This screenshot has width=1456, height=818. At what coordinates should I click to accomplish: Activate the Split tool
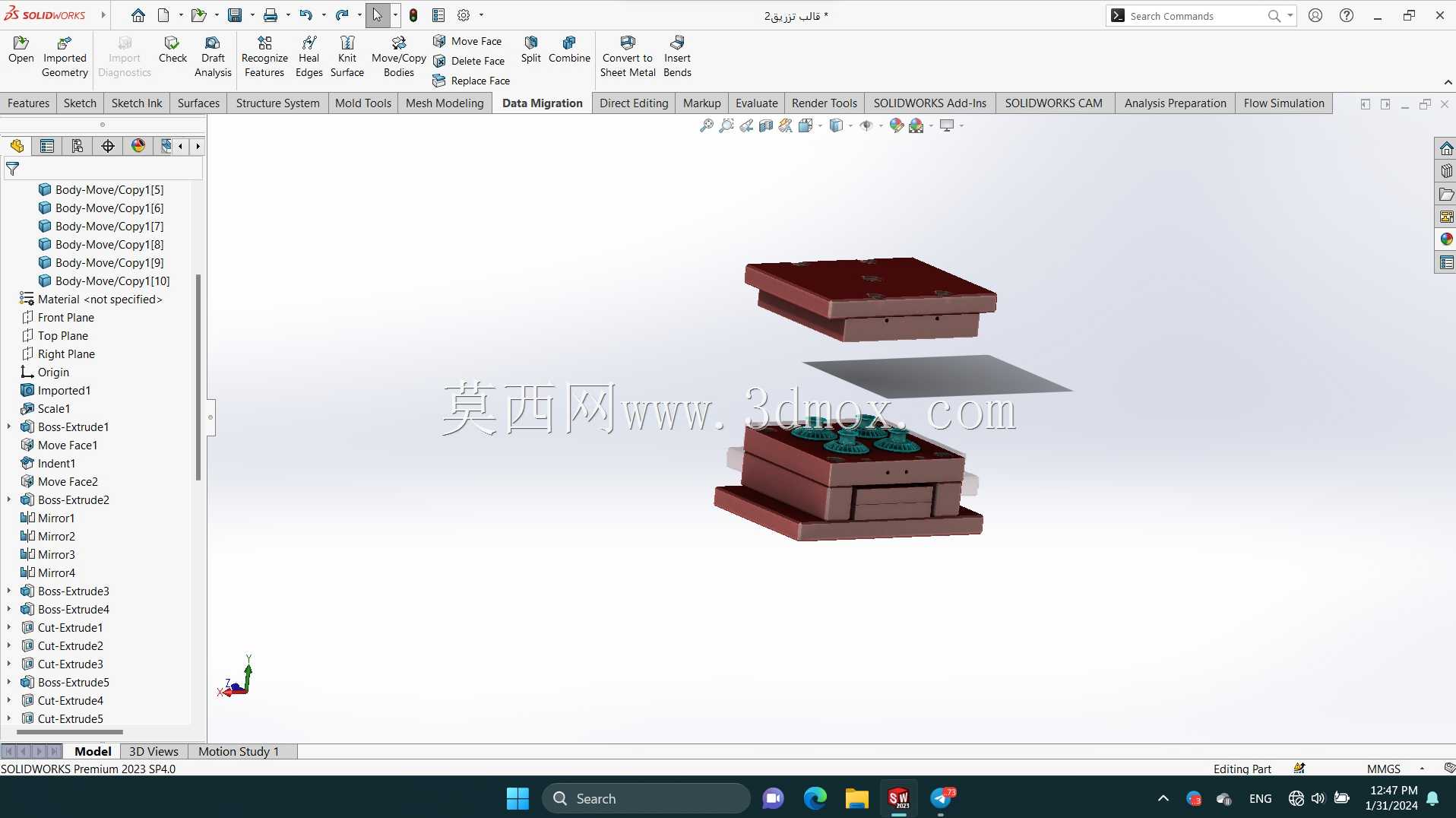tap(531, 50)
